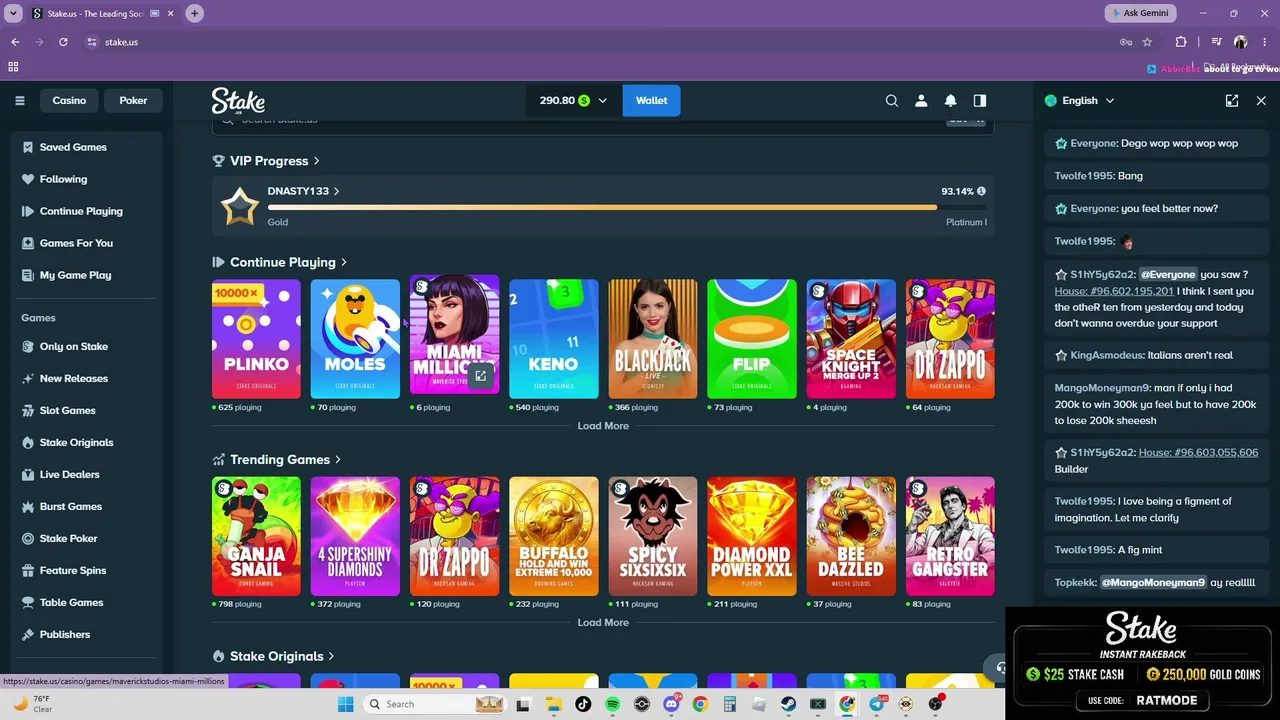Open the Stake search magnifier icon
The height and width of the screenshot is (720, 1280).
click(x=892, y=100)
